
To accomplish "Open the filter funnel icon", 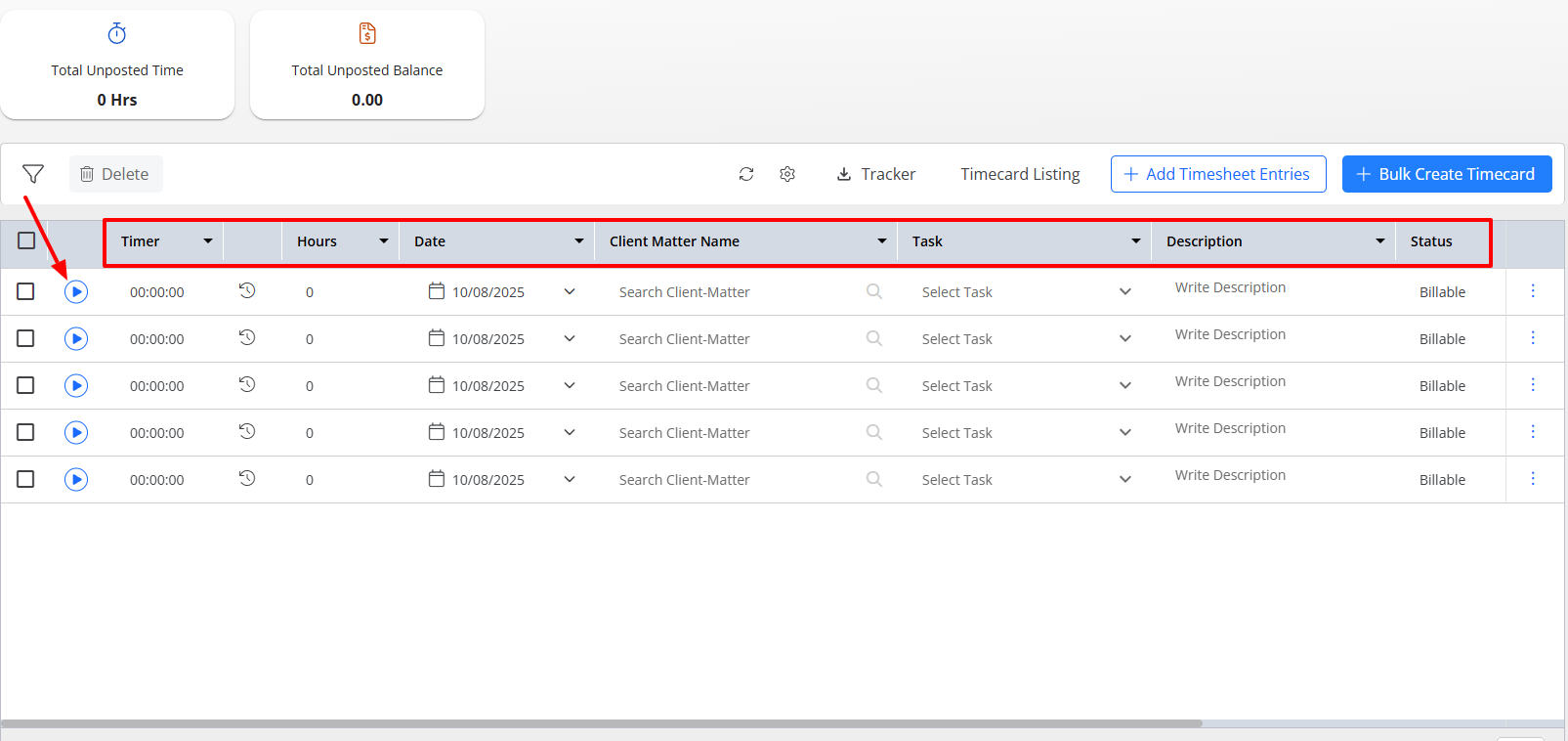I will click(33, 174).
